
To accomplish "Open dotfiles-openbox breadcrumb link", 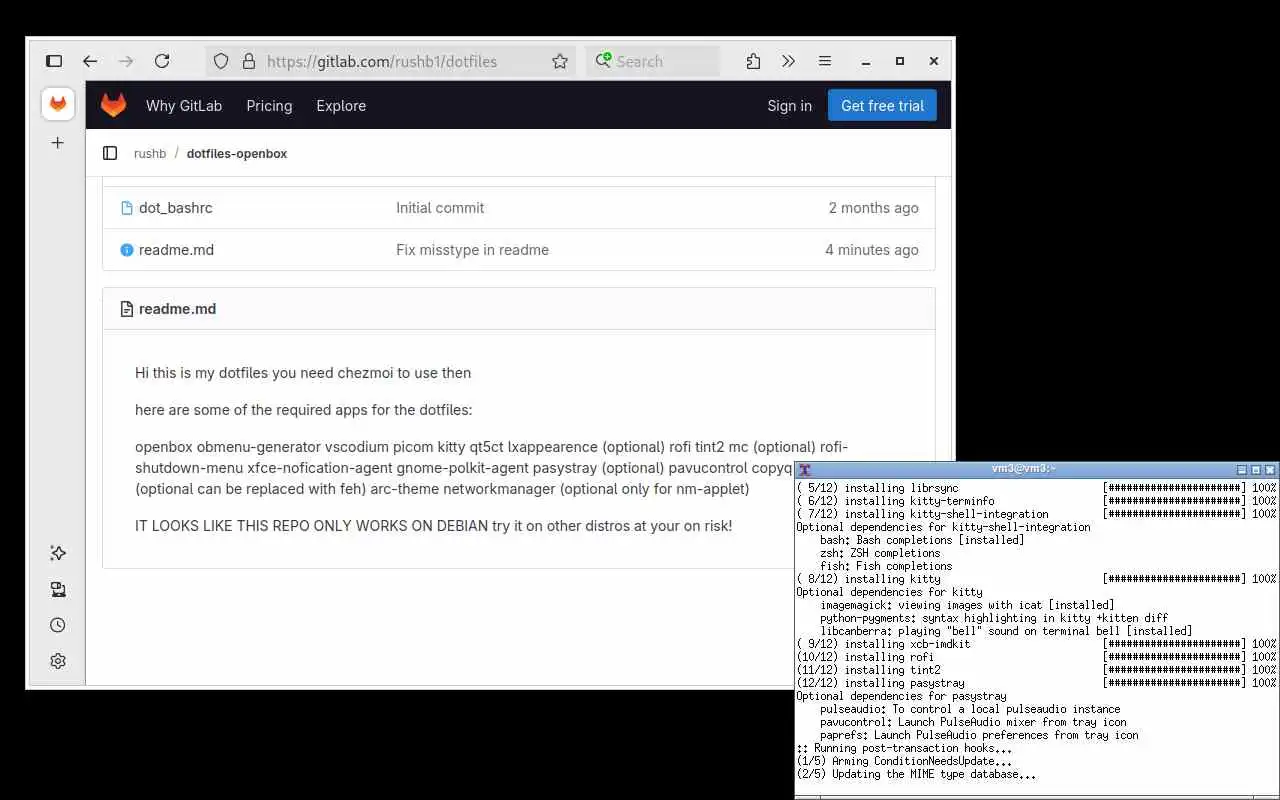I will coord(237,154).
